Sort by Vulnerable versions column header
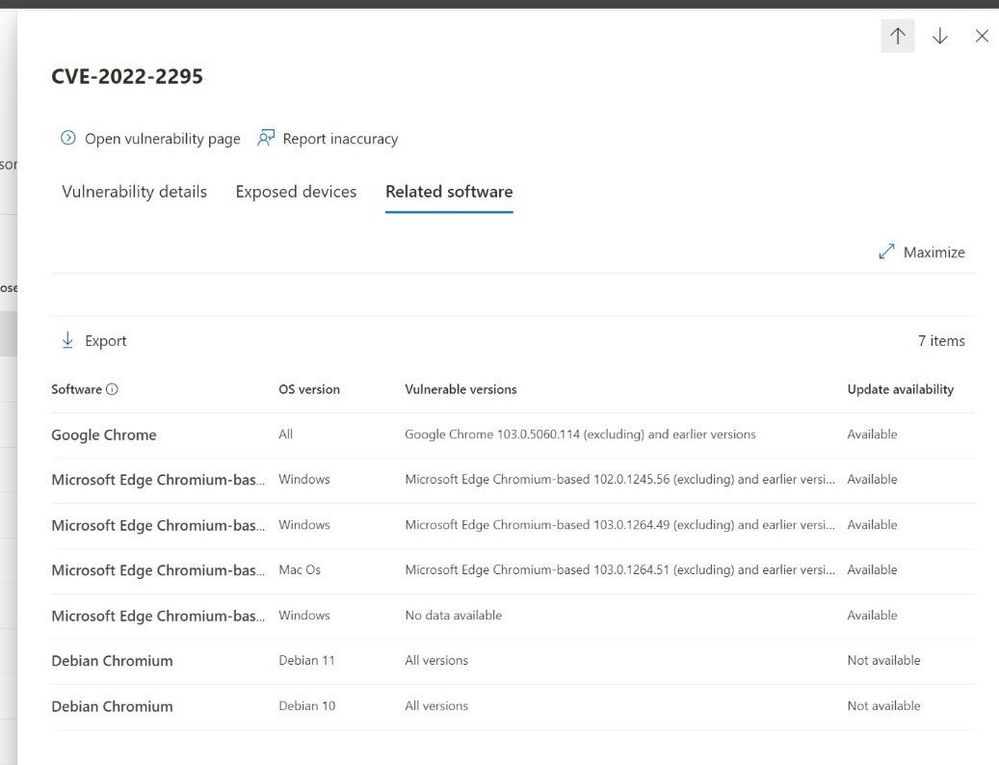Screen dimensions: 999x765 coord(461,389)
